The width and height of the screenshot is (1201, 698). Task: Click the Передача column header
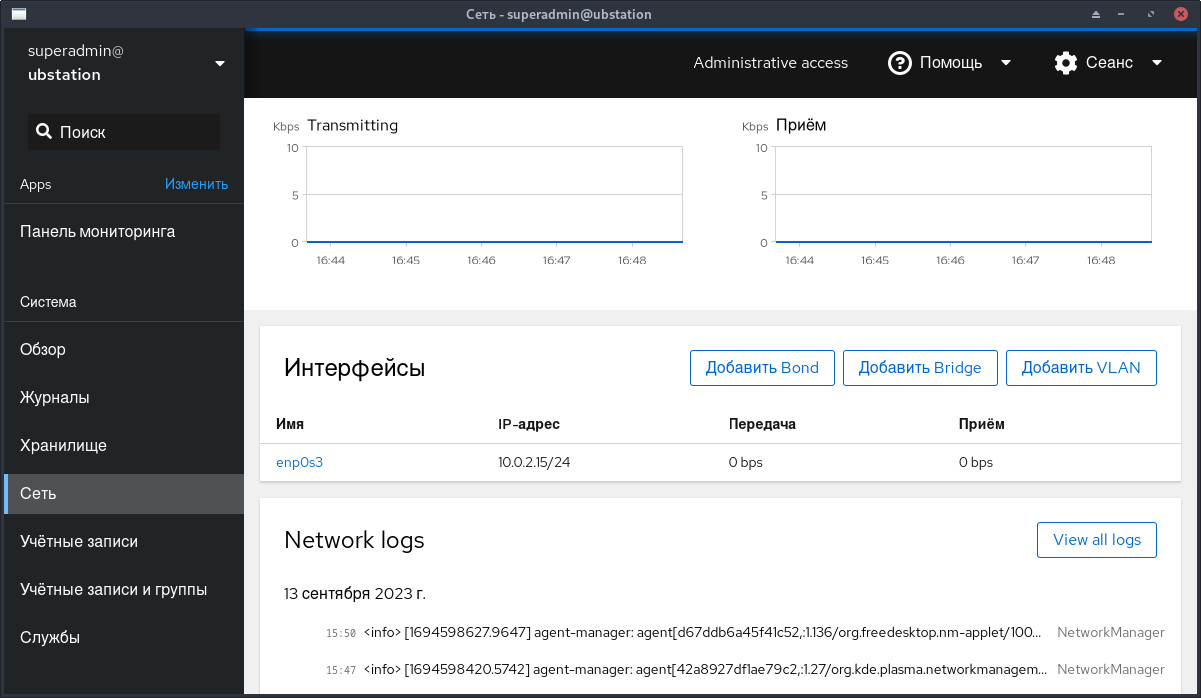pyautogui.click(x=762, y=424)
